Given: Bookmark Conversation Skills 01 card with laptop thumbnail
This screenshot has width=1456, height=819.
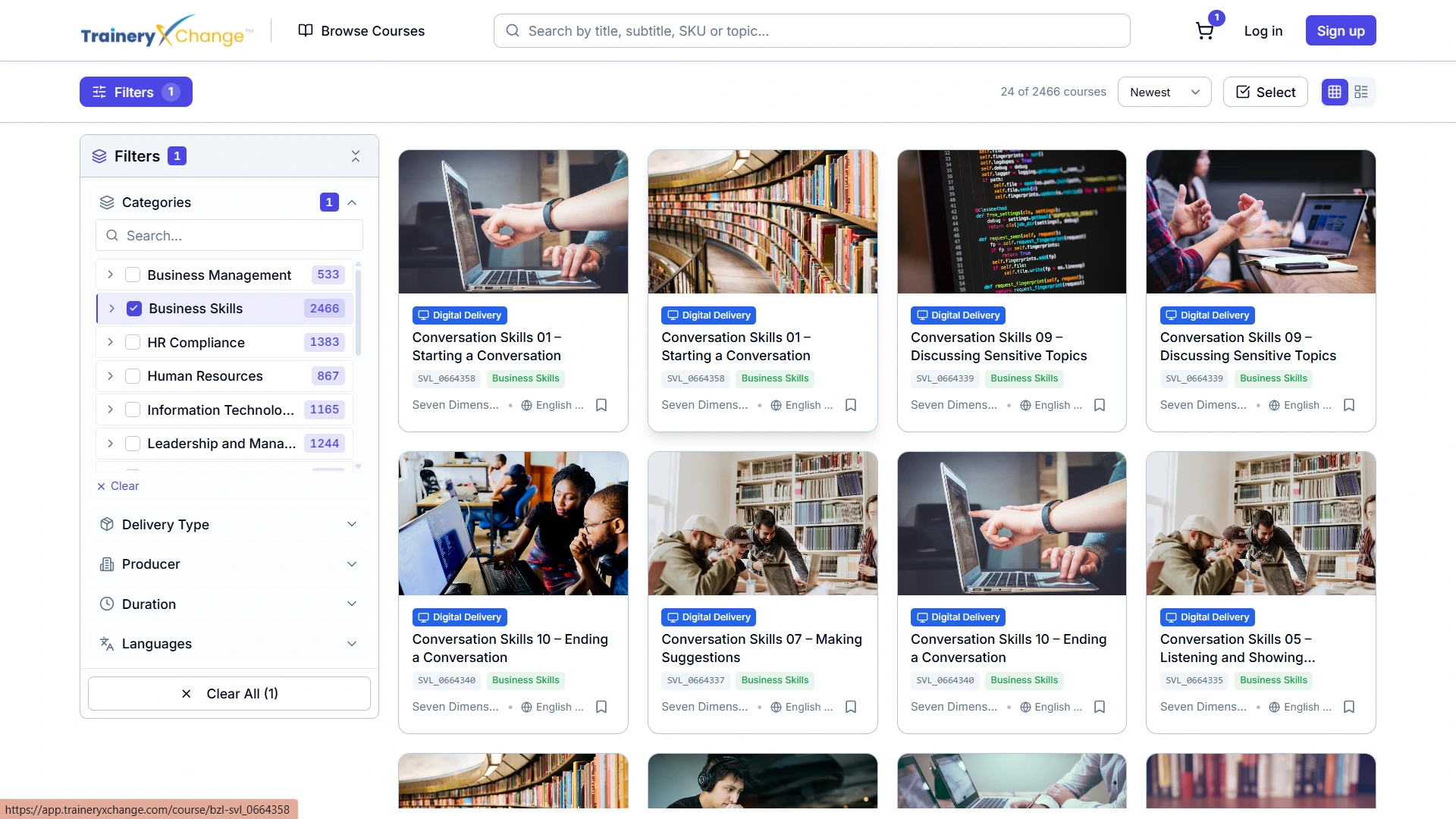Looking at the screenshot, I should tap(601, 405).
